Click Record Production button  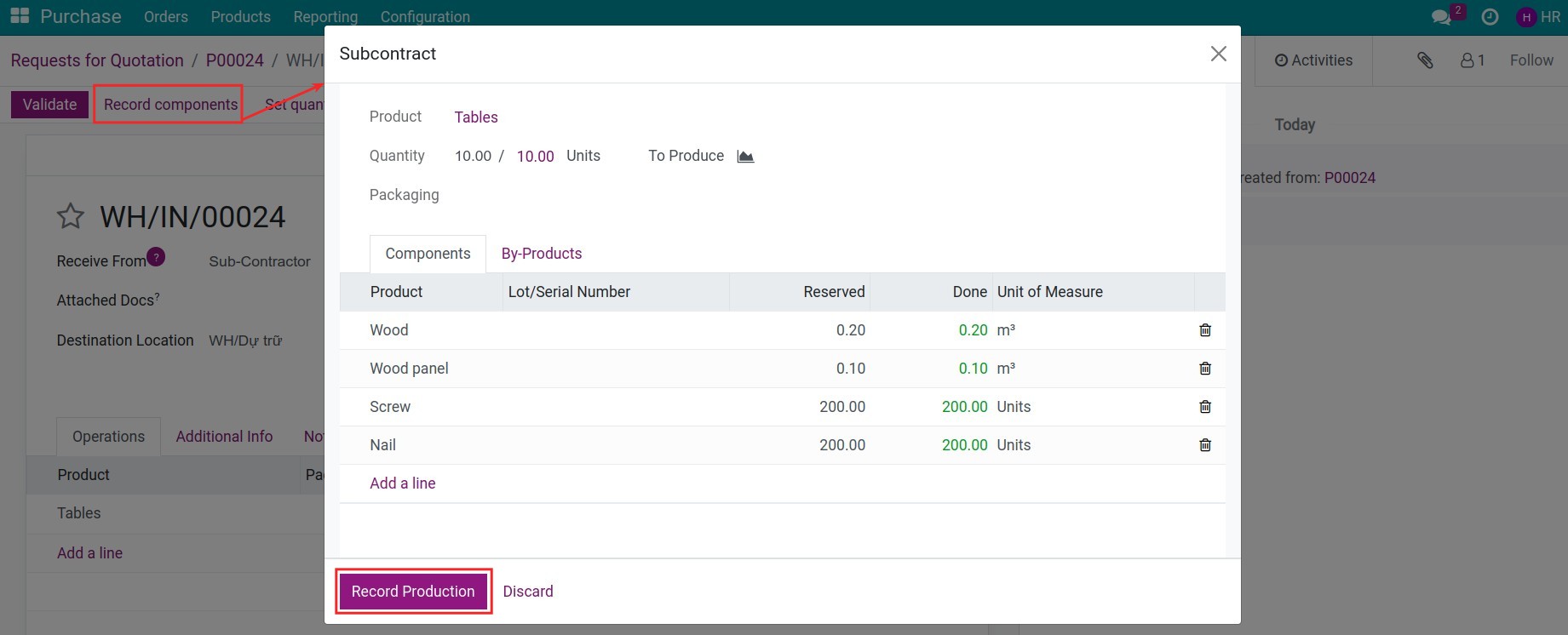413,592
